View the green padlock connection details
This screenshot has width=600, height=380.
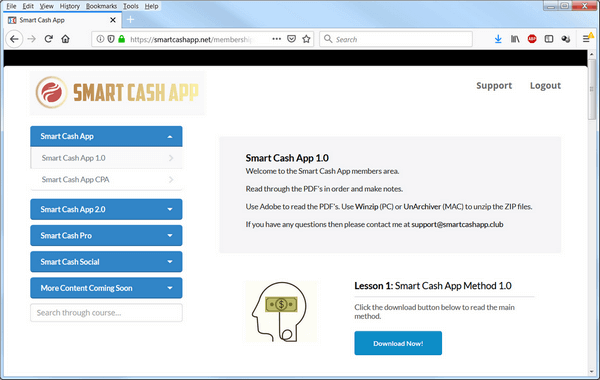click(x=122, y=39)
